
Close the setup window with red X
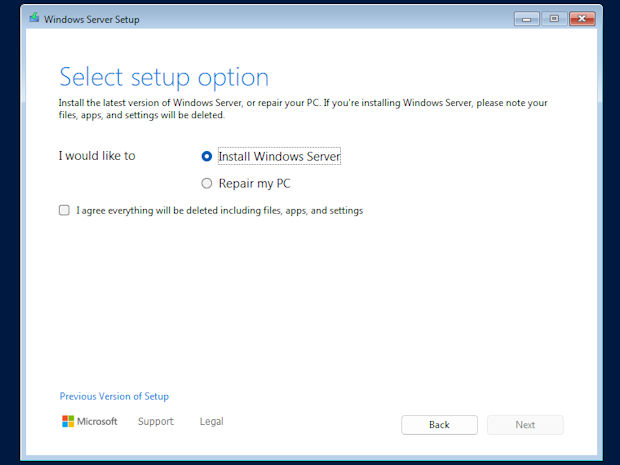(582, 19)
